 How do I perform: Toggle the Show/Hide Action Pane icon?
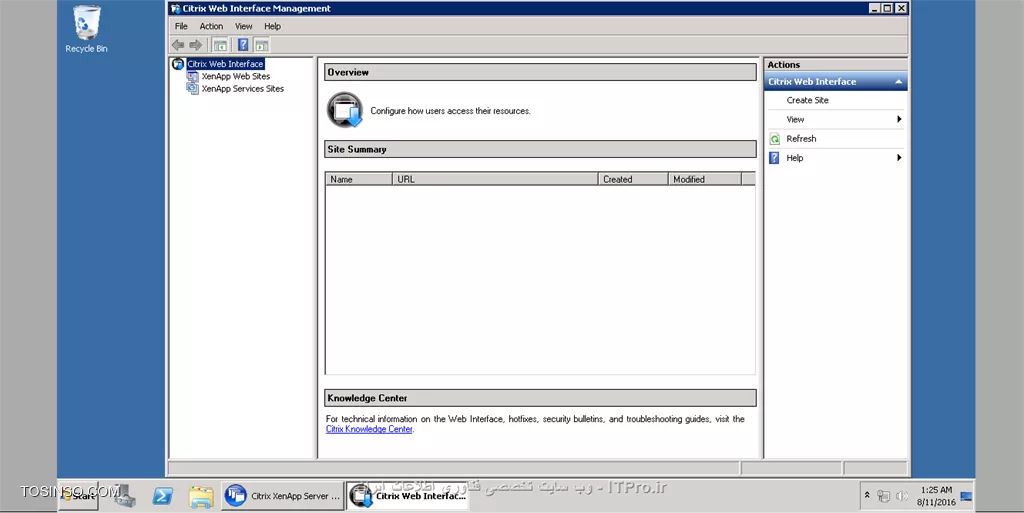pos(262,45)
